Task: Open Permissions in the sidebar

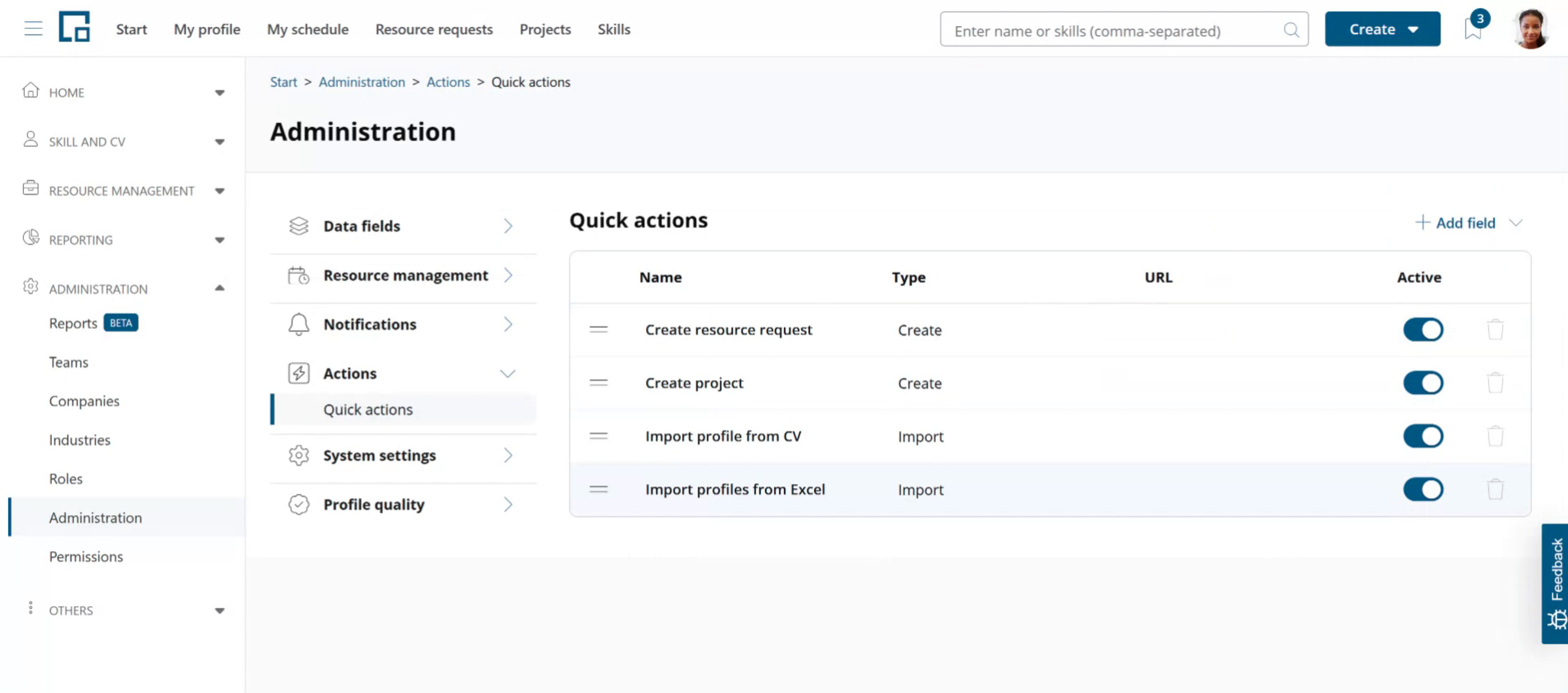Action: tap(86, 556)
